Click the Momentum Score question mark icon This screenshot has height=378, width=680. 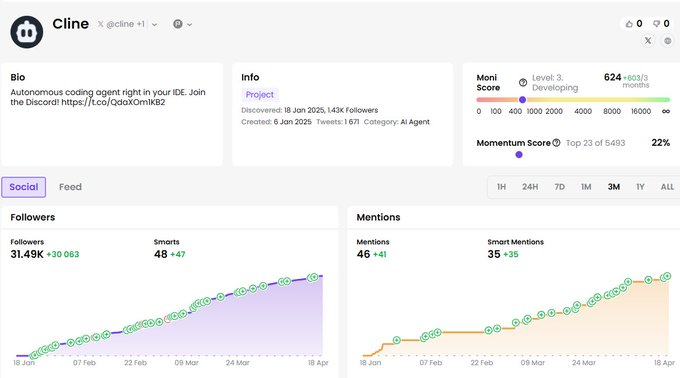coord(556,143)
